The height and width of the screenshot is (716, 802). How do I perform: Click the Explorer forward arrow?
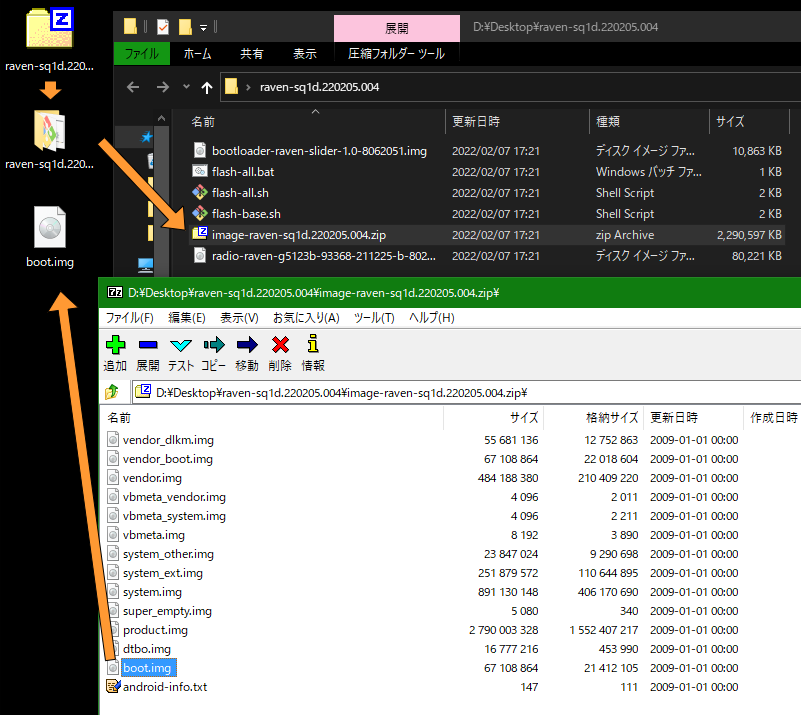[x=163, y=87]
